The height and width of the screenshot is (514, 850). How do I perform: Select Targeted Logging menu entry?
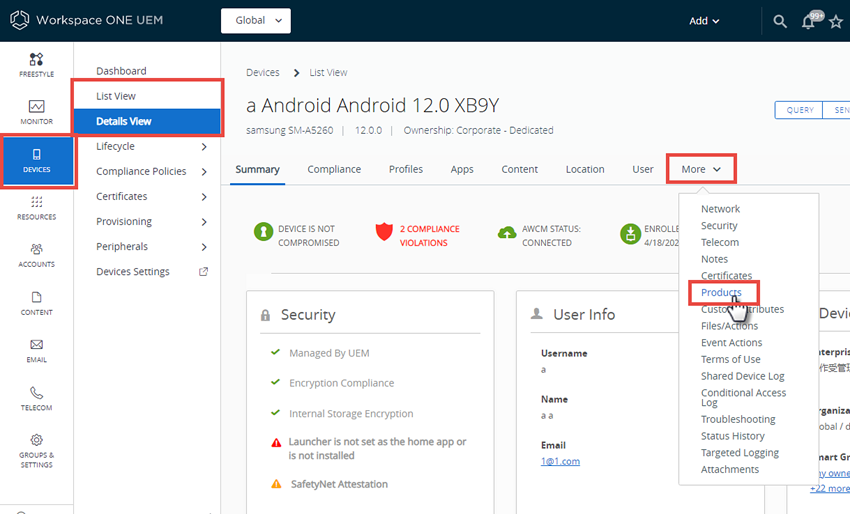[739, 453]
